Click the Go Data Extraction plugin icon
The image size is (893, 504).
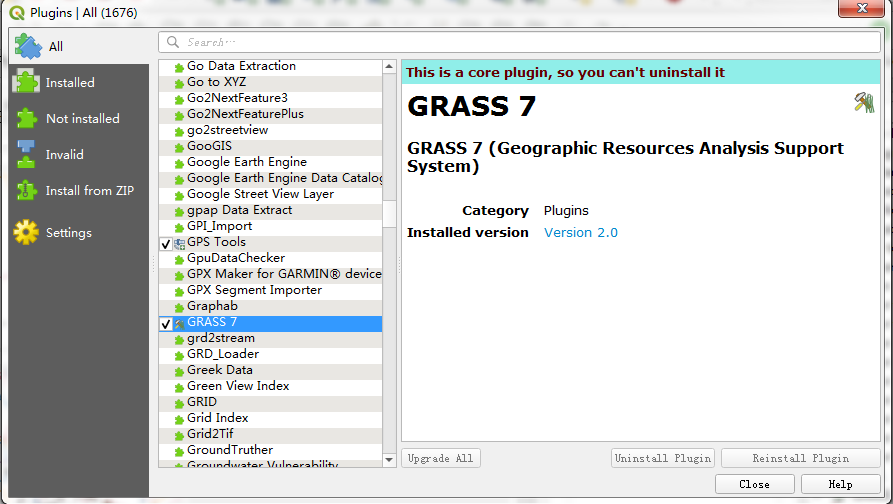pos(179,68)
